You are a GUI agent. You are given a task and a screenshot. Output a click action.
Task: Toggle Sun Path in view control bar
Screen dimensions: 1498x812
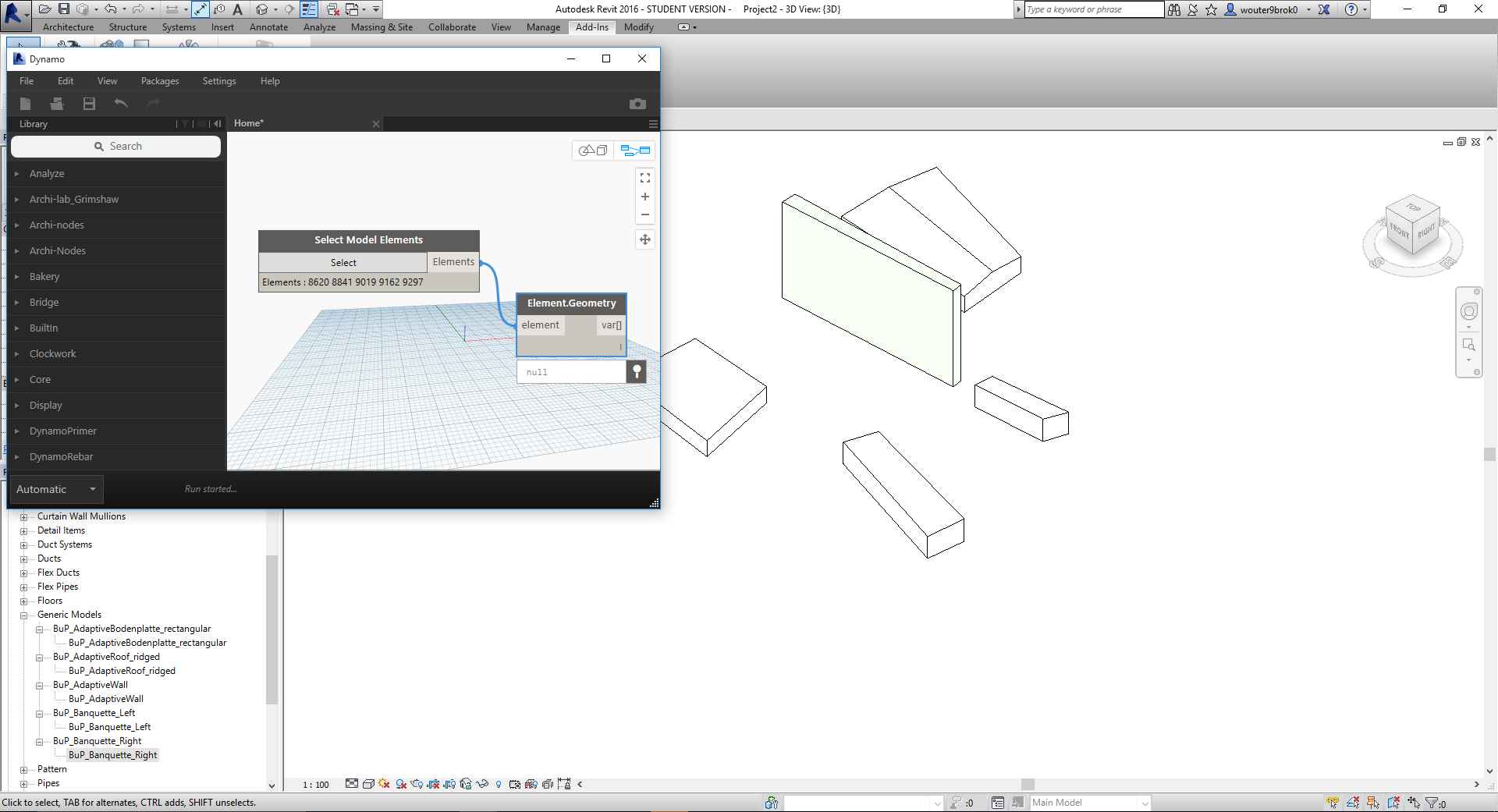pyautogui.click(x=384, y=784)
